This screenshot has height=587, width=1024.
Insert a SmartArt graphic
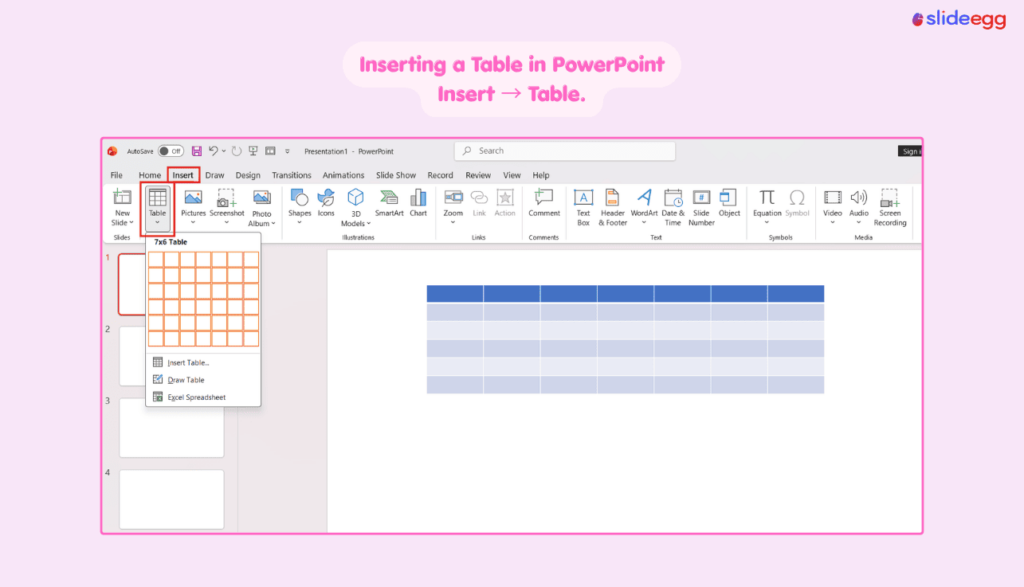click(389, 203)
